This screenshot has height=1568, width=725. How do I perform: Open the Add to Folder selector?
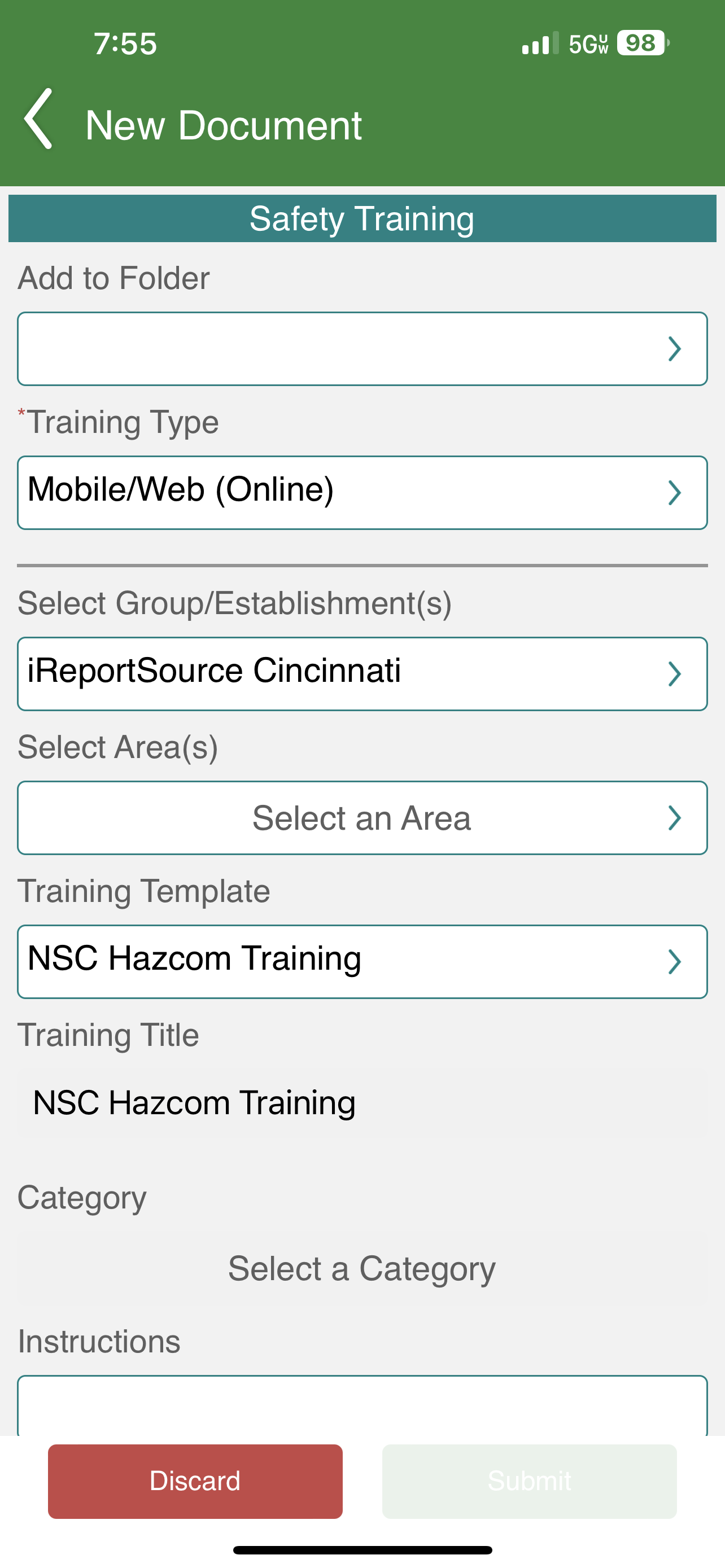362,349
